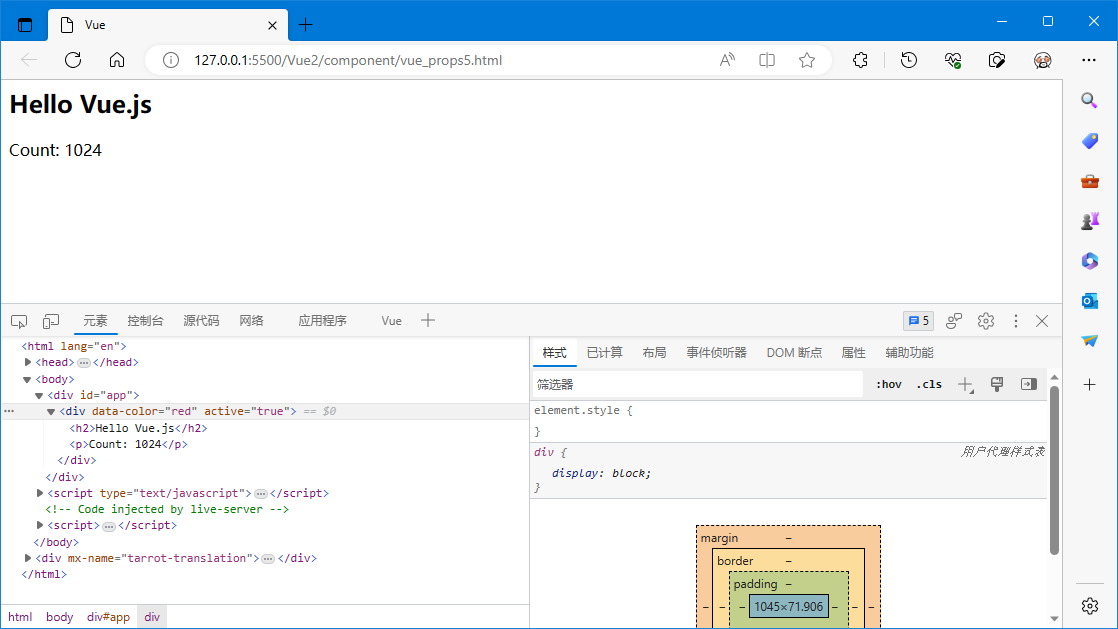Open a new browser tab

(x=306, y=25)
